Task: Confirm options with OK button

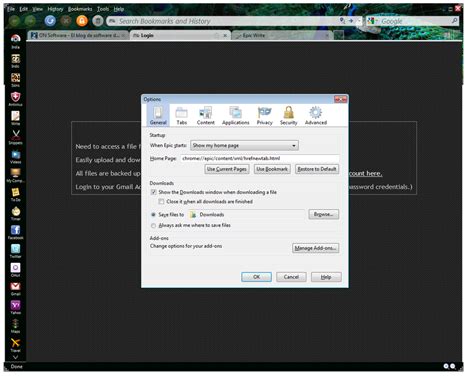Action: 256,277
